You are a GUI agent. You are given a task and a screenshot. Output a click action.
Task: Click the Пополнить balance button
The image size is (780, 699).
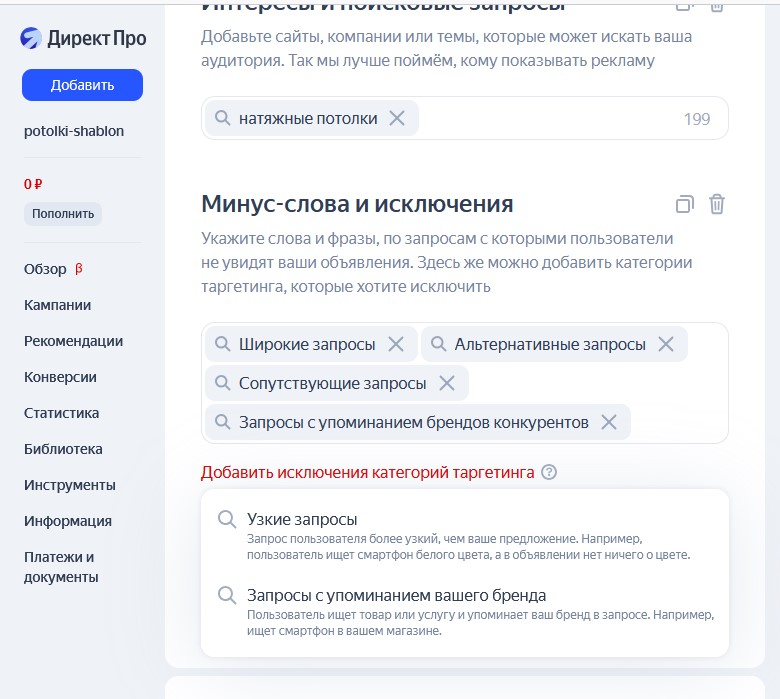[63, 213]
